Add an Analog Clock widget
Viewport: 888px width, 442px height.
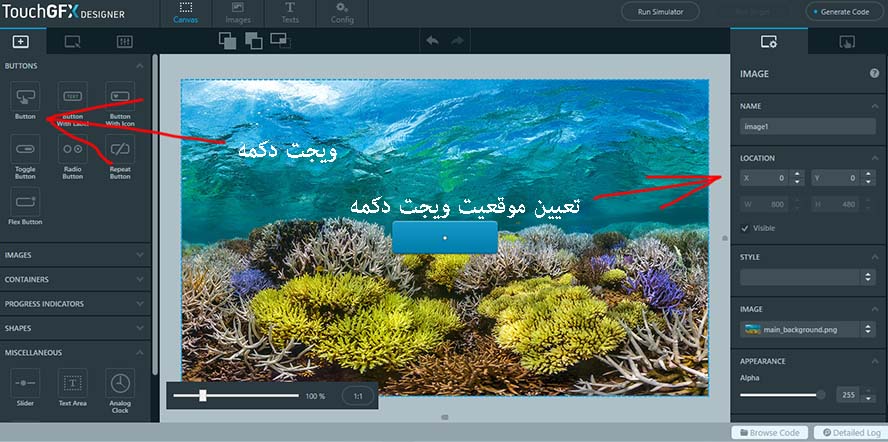tap(120, 388)
